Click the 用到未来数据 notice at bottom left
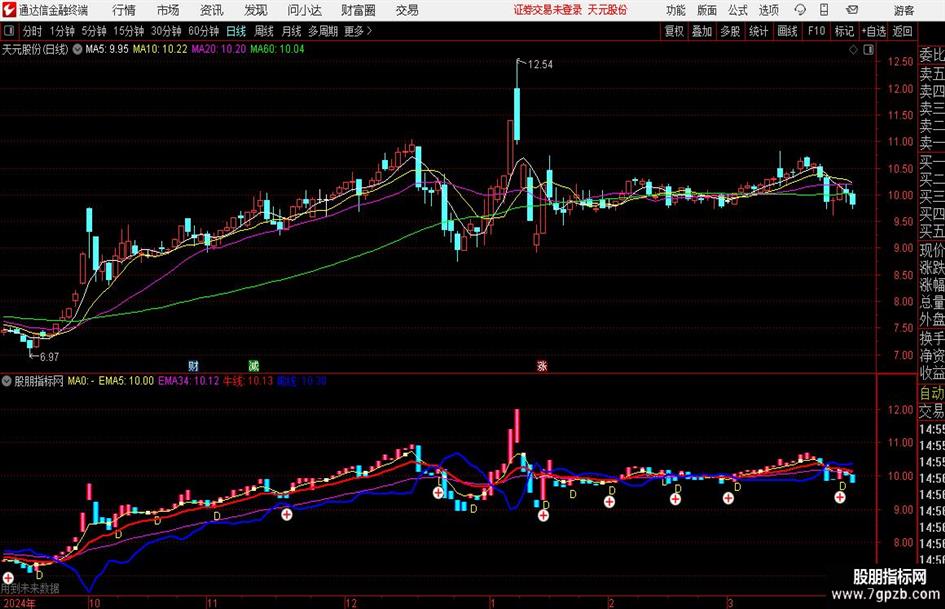945x609 pixels. pyautogui.click(x=30, y=588)
